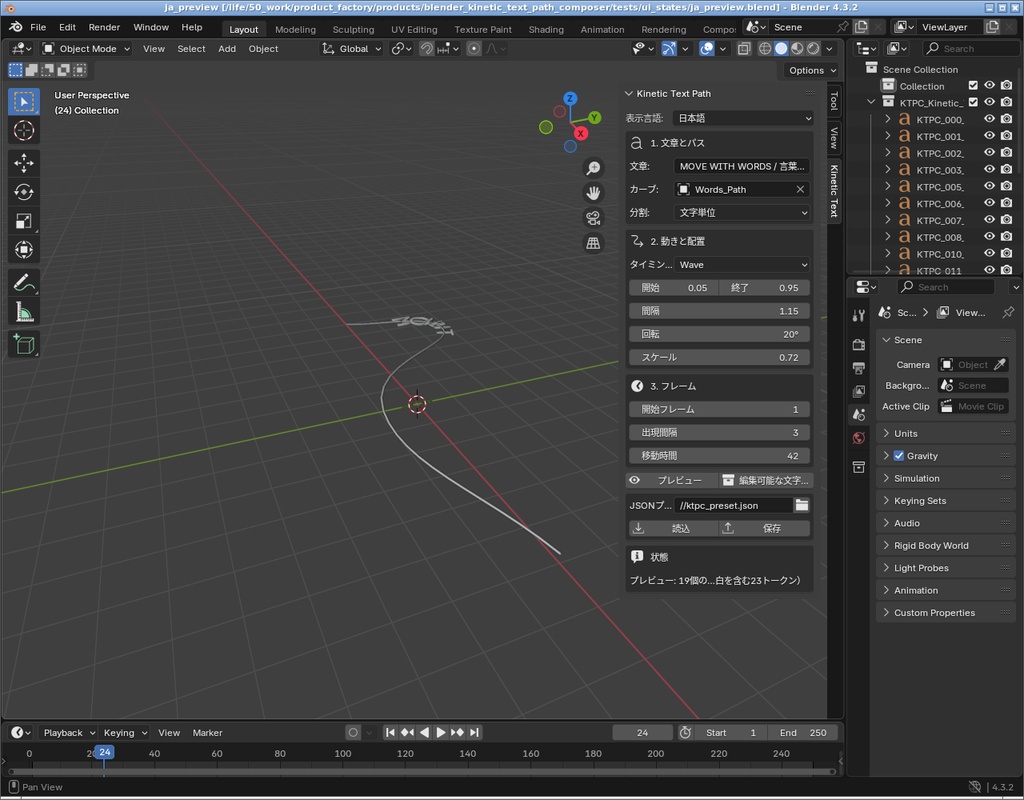
Task: Click the 編集可能な文字 button
Action: (x=765, y=481)
